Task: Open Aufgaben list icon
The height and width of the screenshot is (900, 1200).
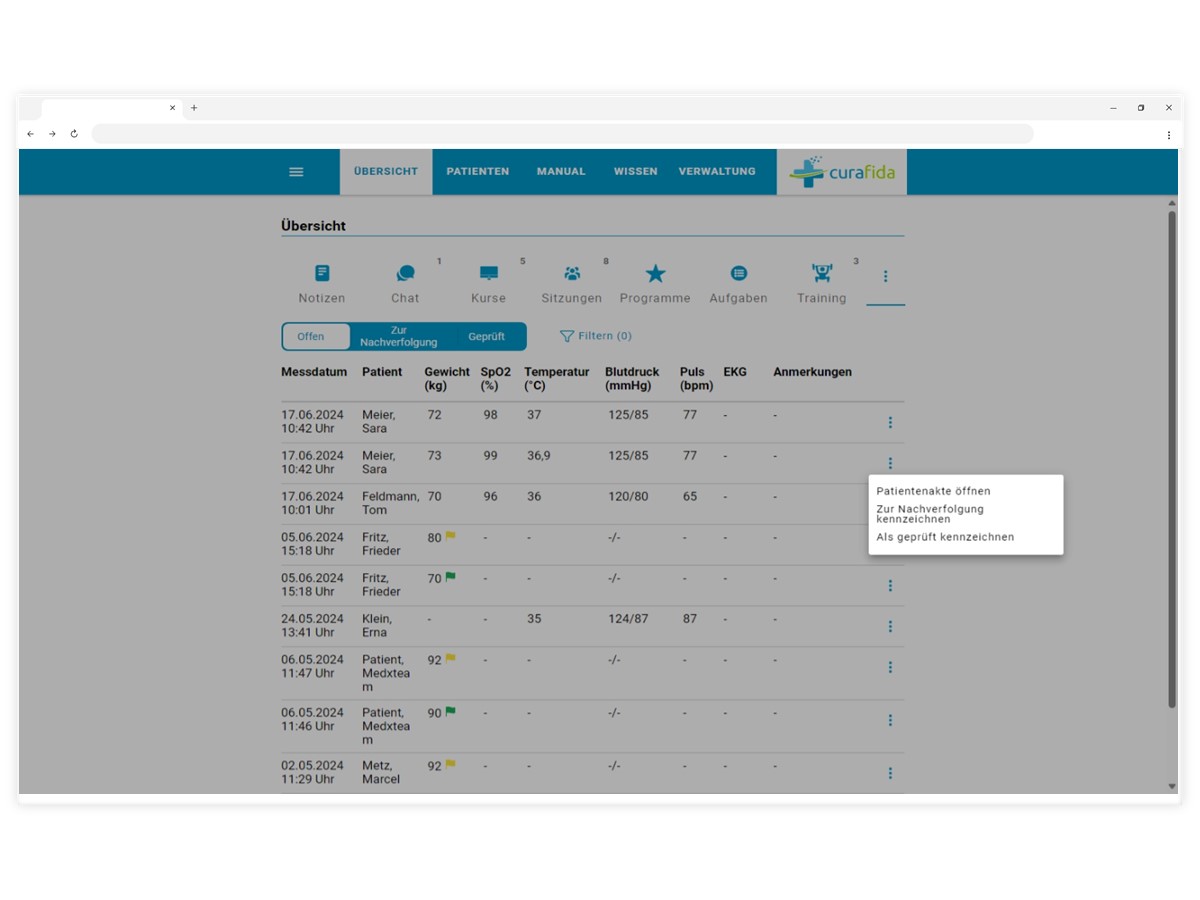Action: [738, 273]
